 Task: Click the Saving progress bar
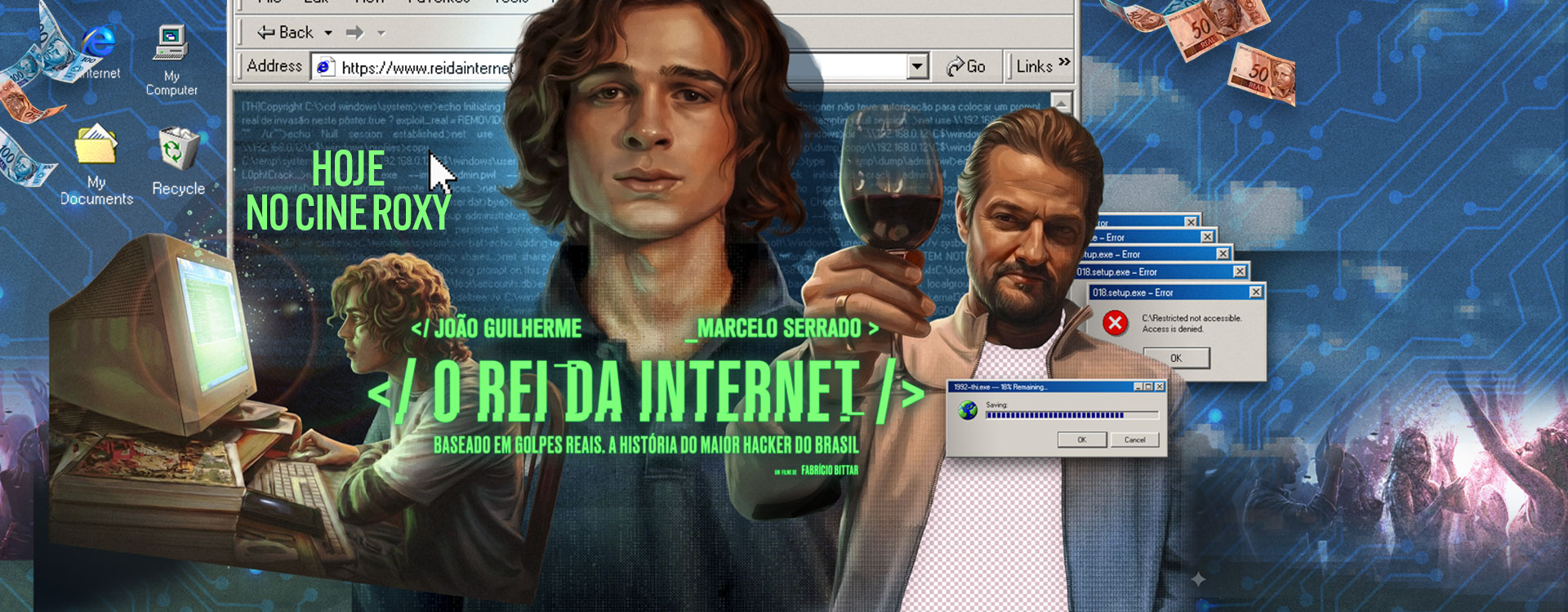pyautogui.click(x=1072, y=415)
